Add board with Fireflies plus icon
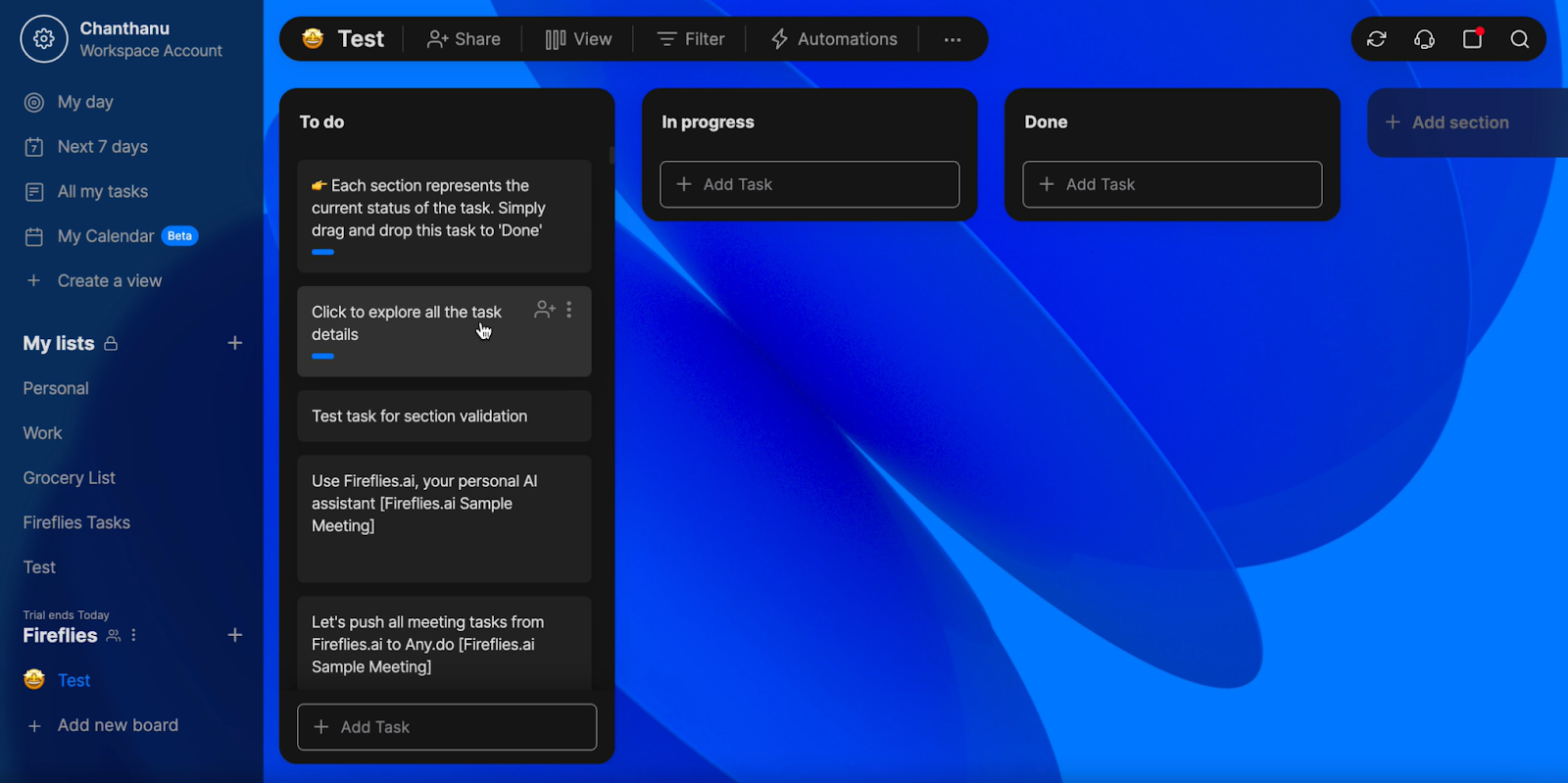Image resolution: width=1568 pixels, height=783 pixels. (235, 635)
